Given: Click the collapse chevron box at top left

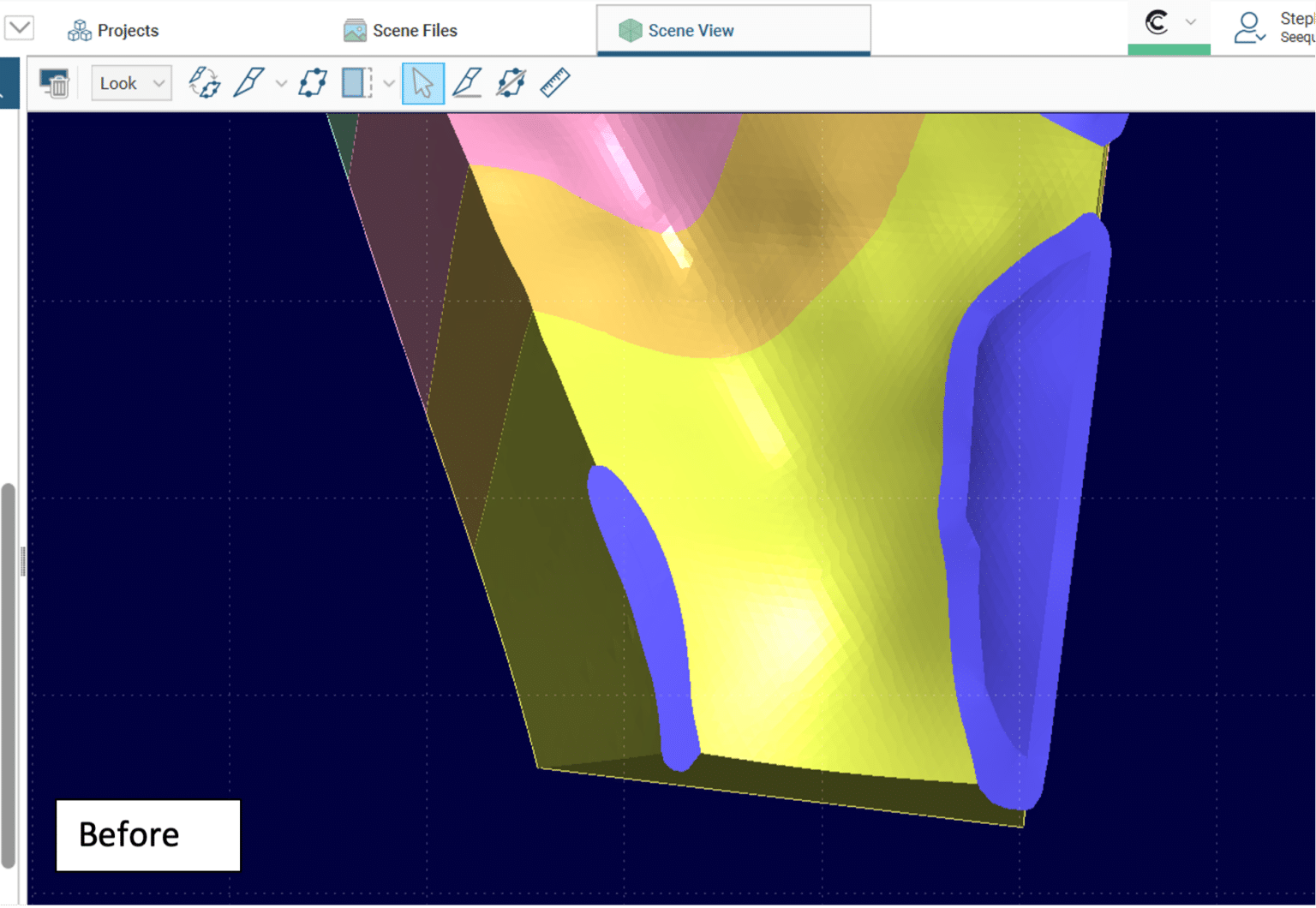Looking at the screenshot, I should pos(19,27).
